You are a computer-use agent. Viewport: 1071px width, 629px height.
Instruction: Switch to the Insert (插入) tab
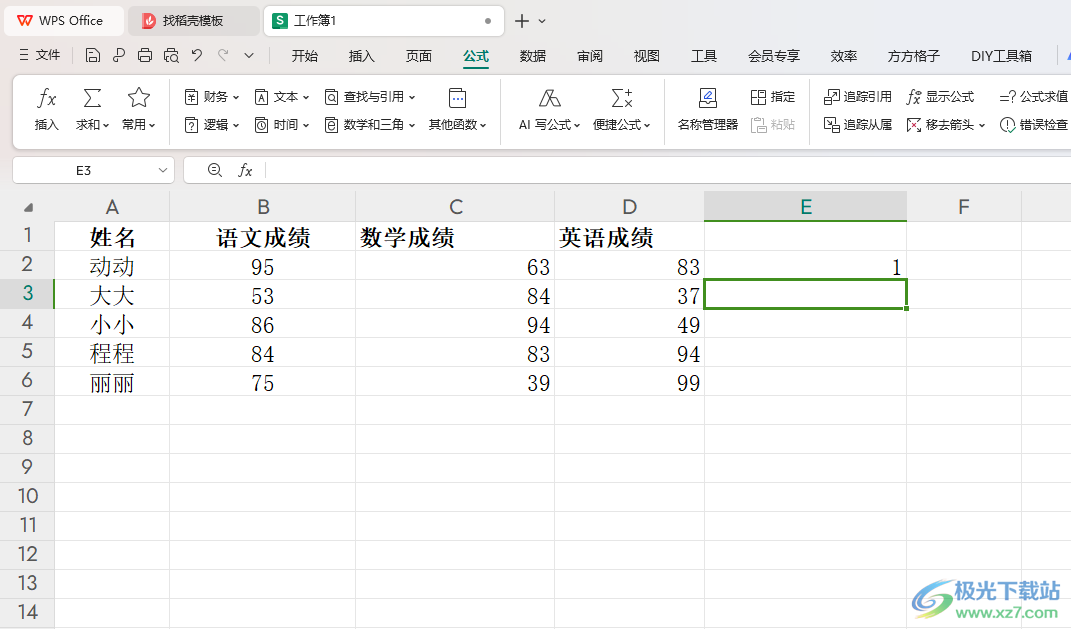[361, 56]
